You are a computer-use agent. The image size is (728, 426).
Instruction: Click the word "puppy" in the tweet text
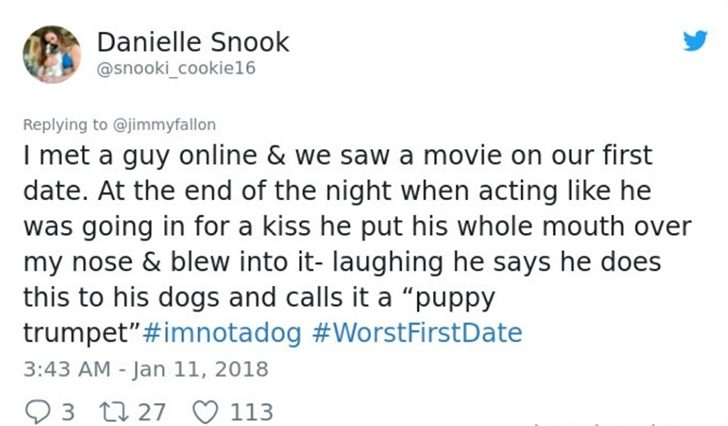tap(455, 298)
